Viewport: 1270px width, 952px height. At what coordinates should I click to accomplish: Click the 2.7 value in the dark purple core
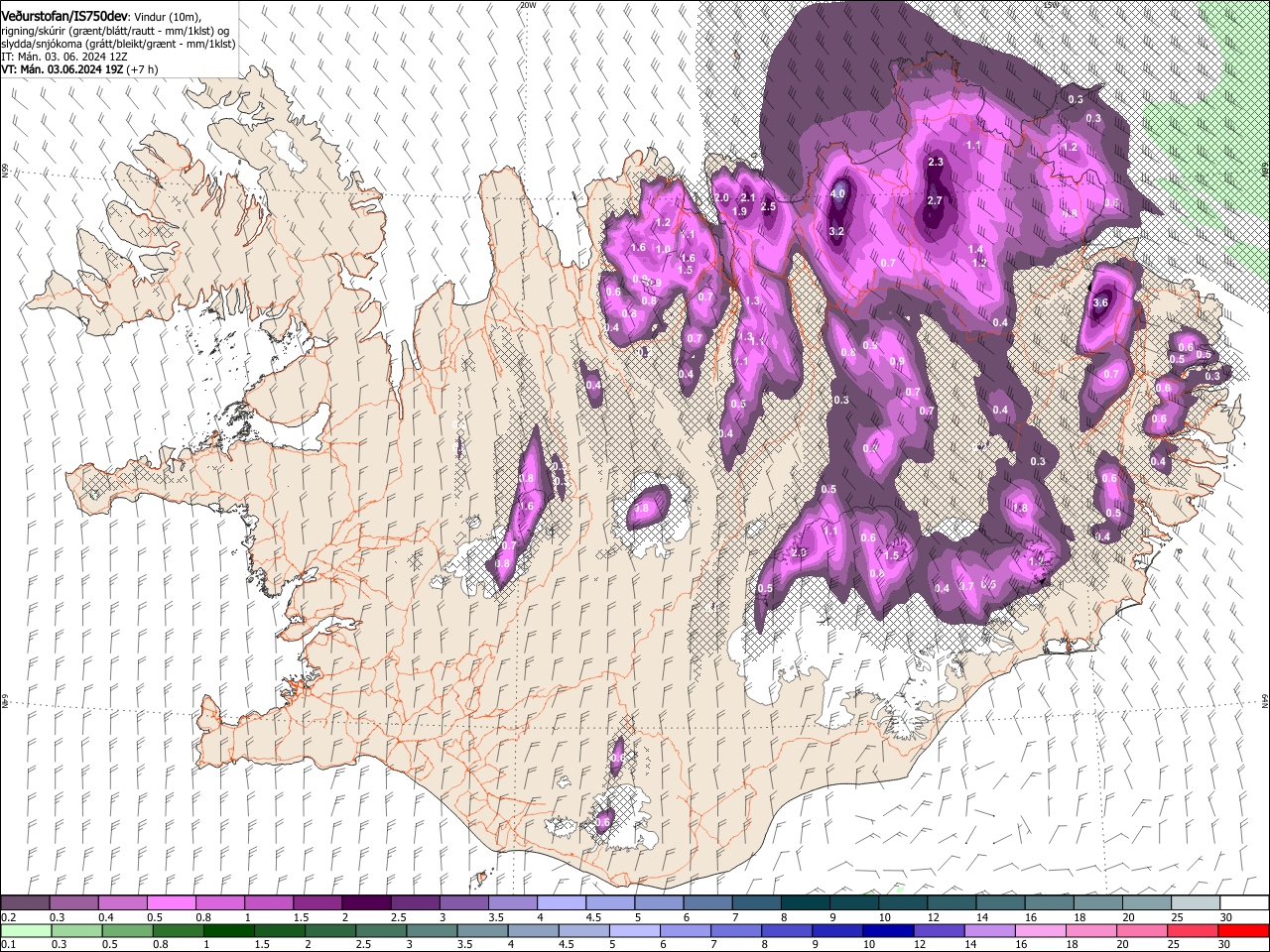(935, 200)
